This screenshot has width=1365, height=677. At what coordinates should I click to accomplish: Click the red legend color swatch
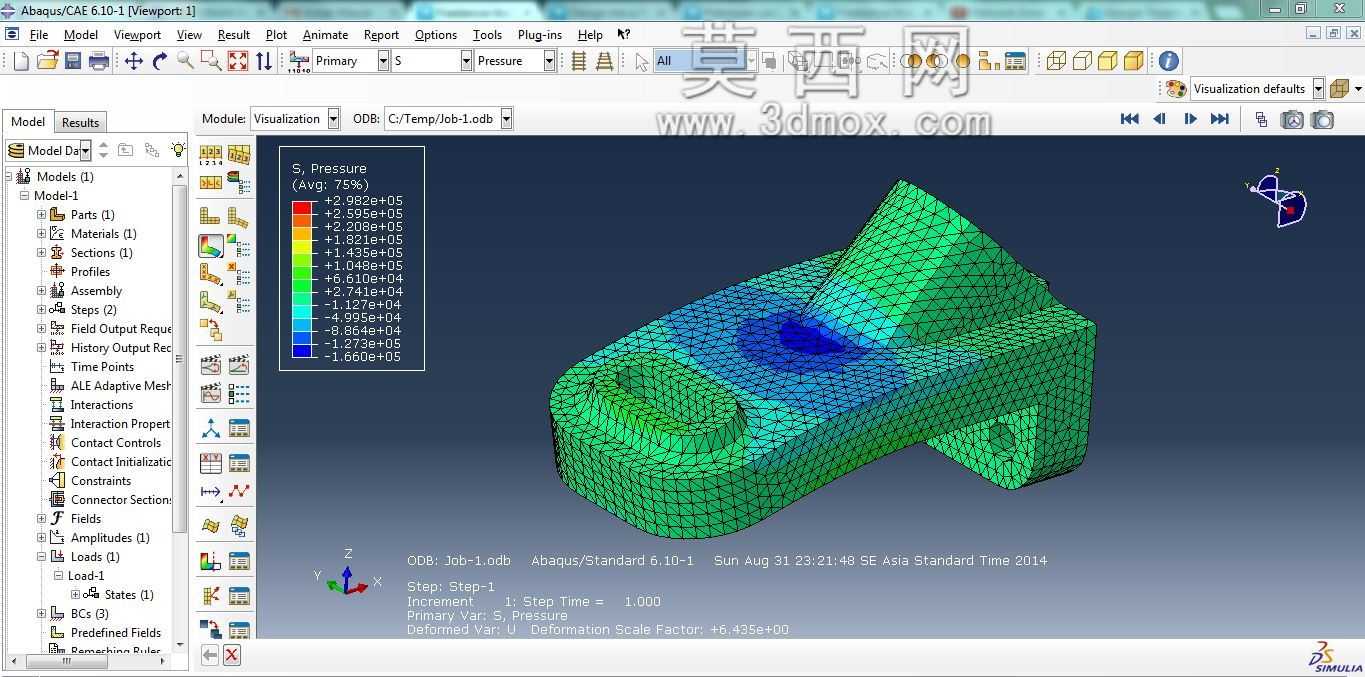click(x=301, y=207)
